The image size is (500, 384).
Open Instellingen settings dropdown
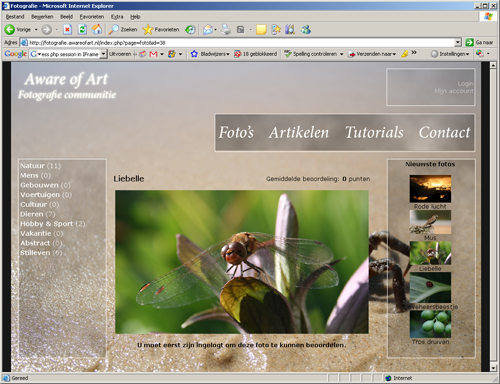[x=467, y=54]
